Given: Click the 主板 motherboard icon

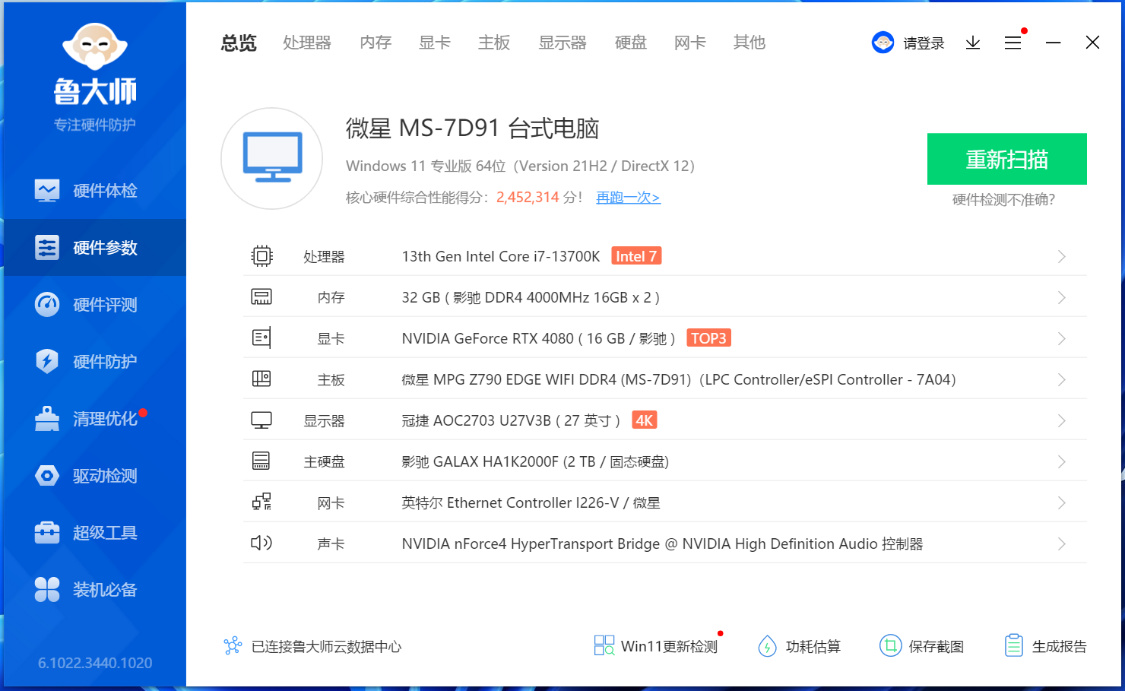Looking at the screenshot, I should tap(262, 379).
